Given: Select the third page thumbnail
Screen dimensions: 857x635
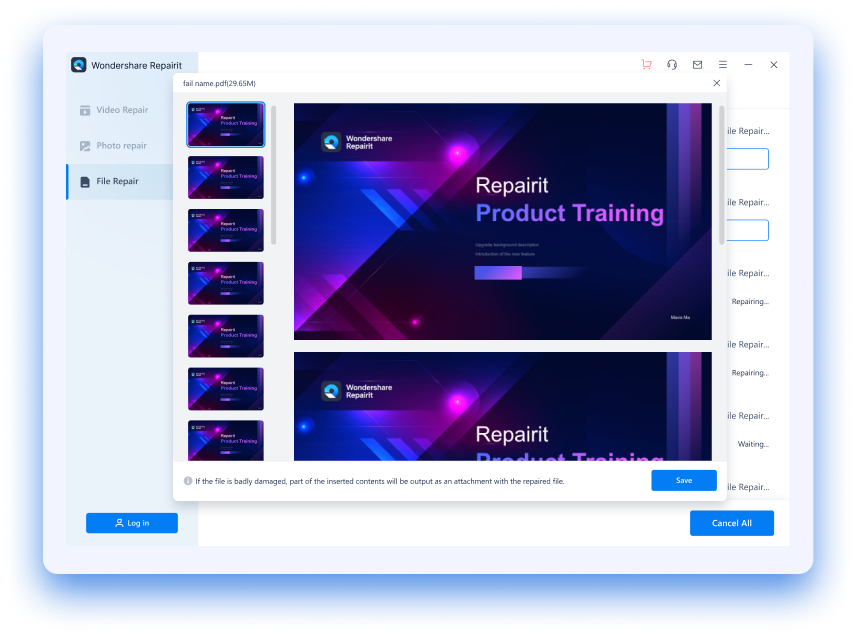Looking at the screenshot, I should pos(226,230).
